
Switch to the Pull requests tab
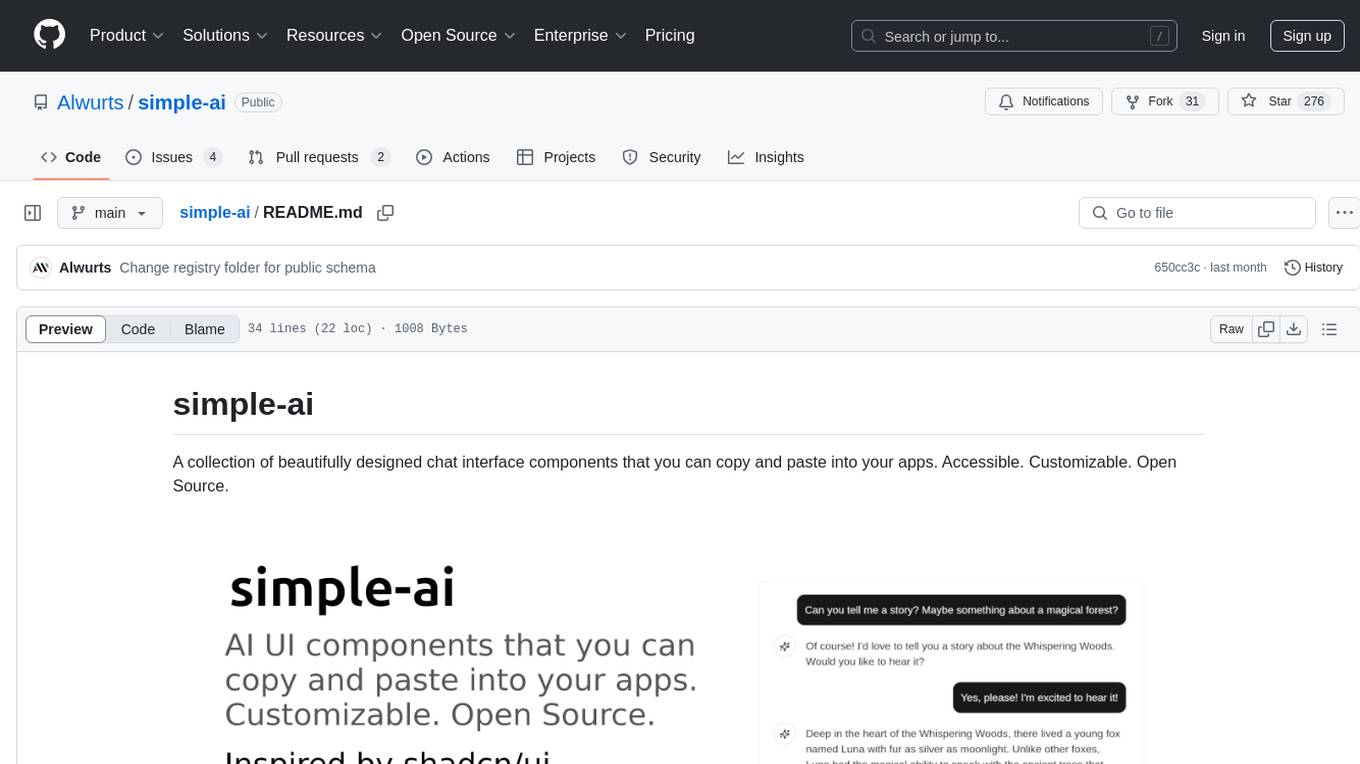pos(319,157)
